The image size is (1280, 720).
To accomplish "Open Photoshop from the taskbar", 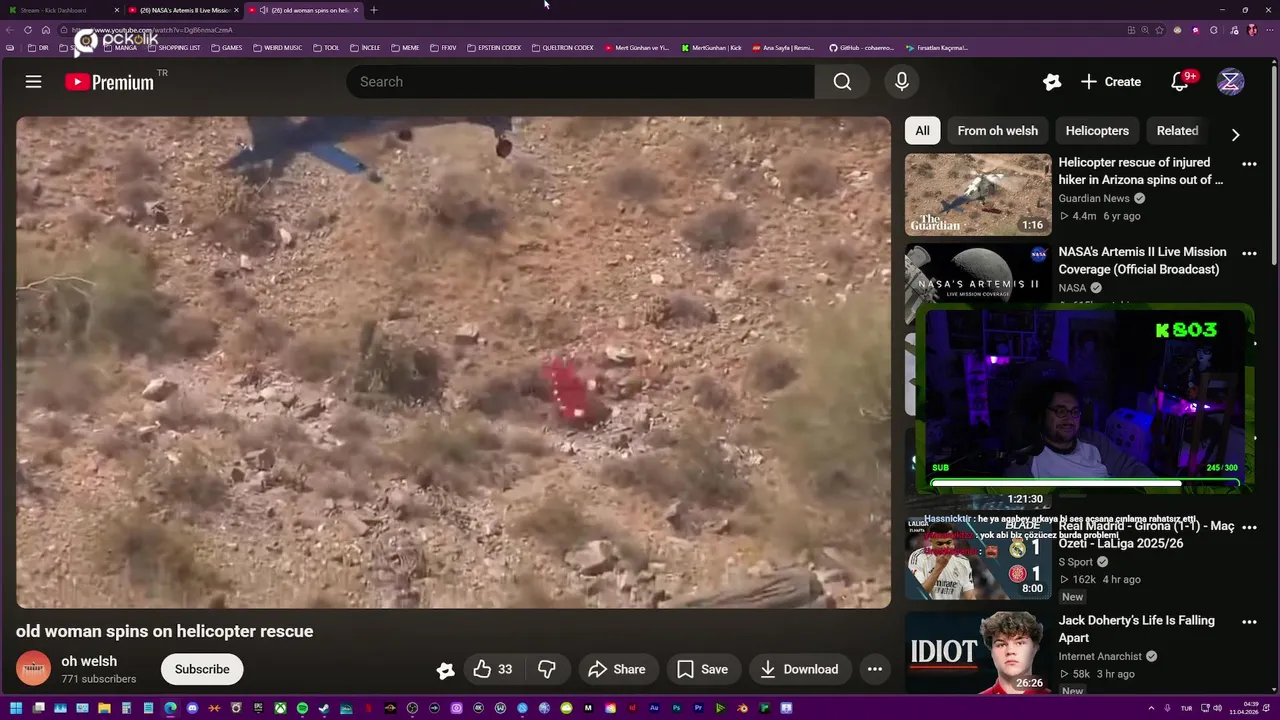I will click(x=676, y=708).
